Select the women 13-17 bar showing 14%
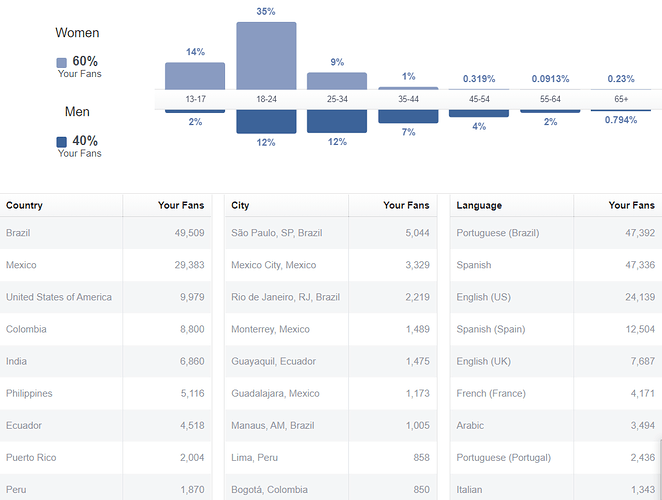This screenshot has height=500, width=662. pos(195,76)
